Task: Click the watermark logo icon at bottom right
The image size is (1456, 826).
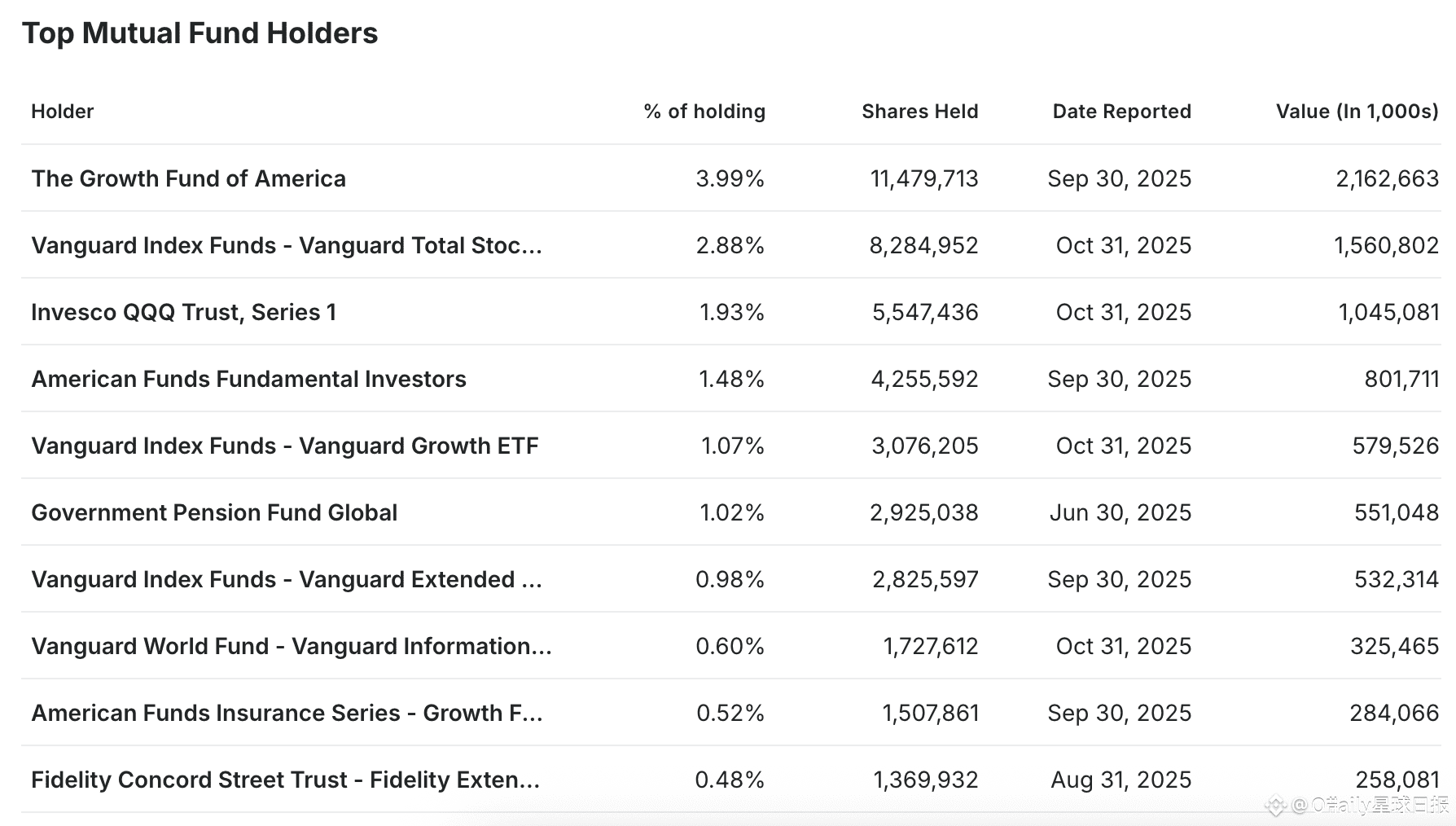Action: click(x=1274, y=806)
